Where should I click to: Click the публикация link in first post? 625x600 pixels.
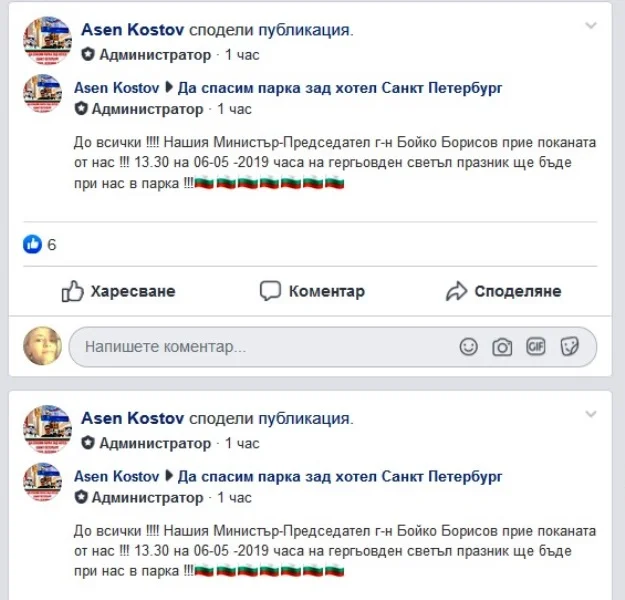[305, 30]
